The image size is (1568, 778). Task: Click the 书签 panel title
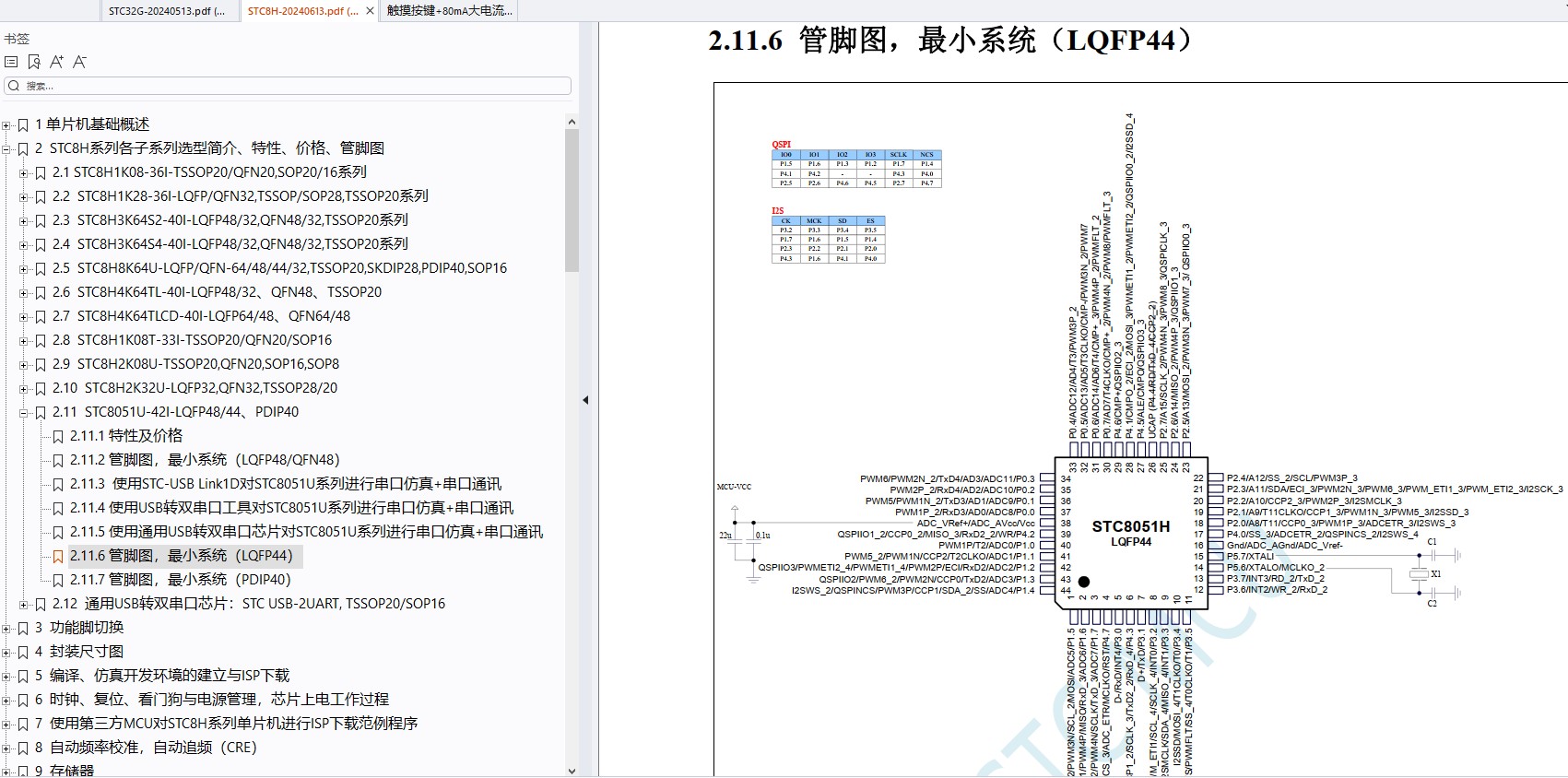coord(17,39)
